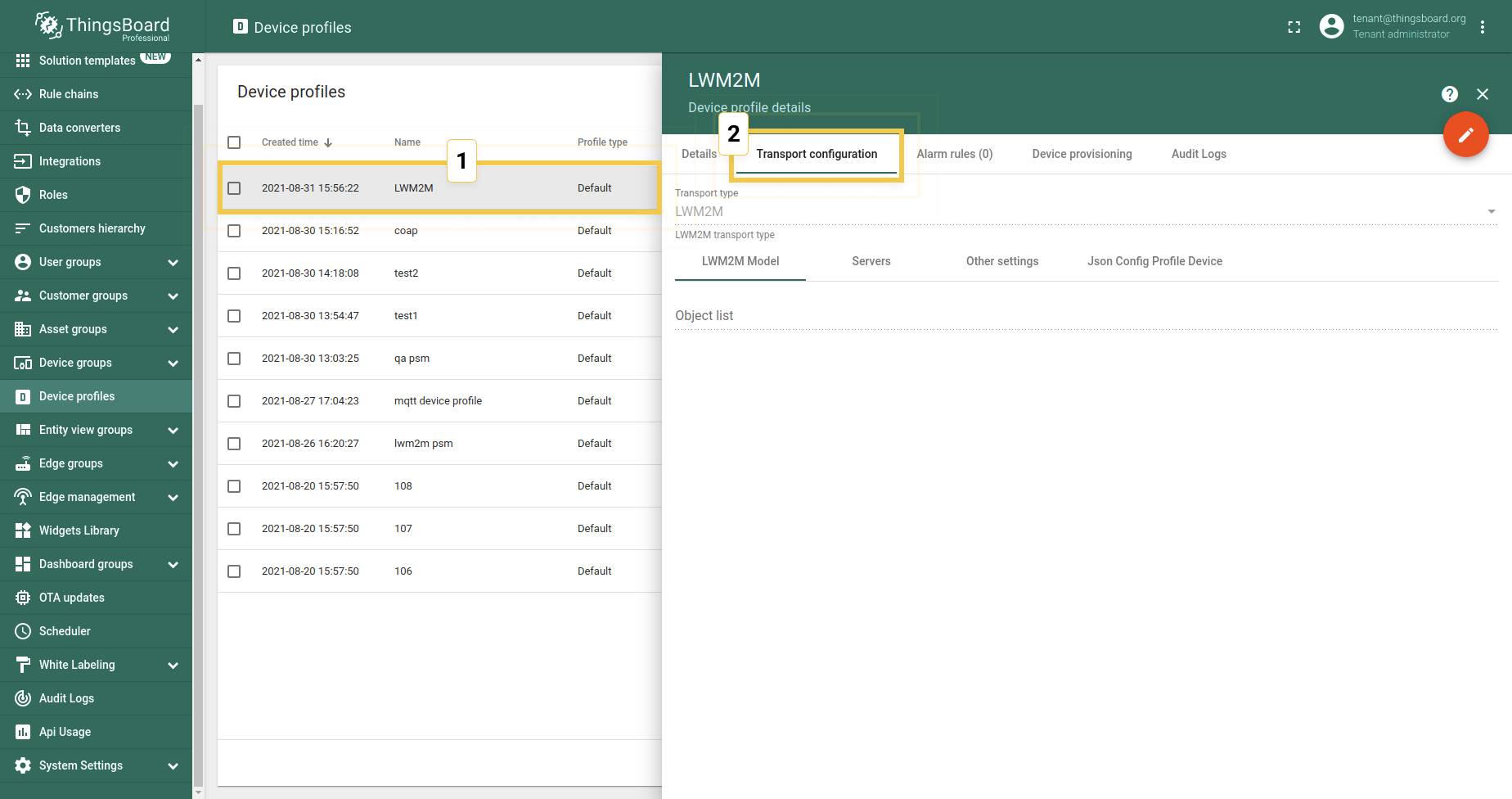Viewport: 1512px width, 799px height.
Task: Open the three-dot user menu
Action: pyautogui.click(x=1483, y=27)
